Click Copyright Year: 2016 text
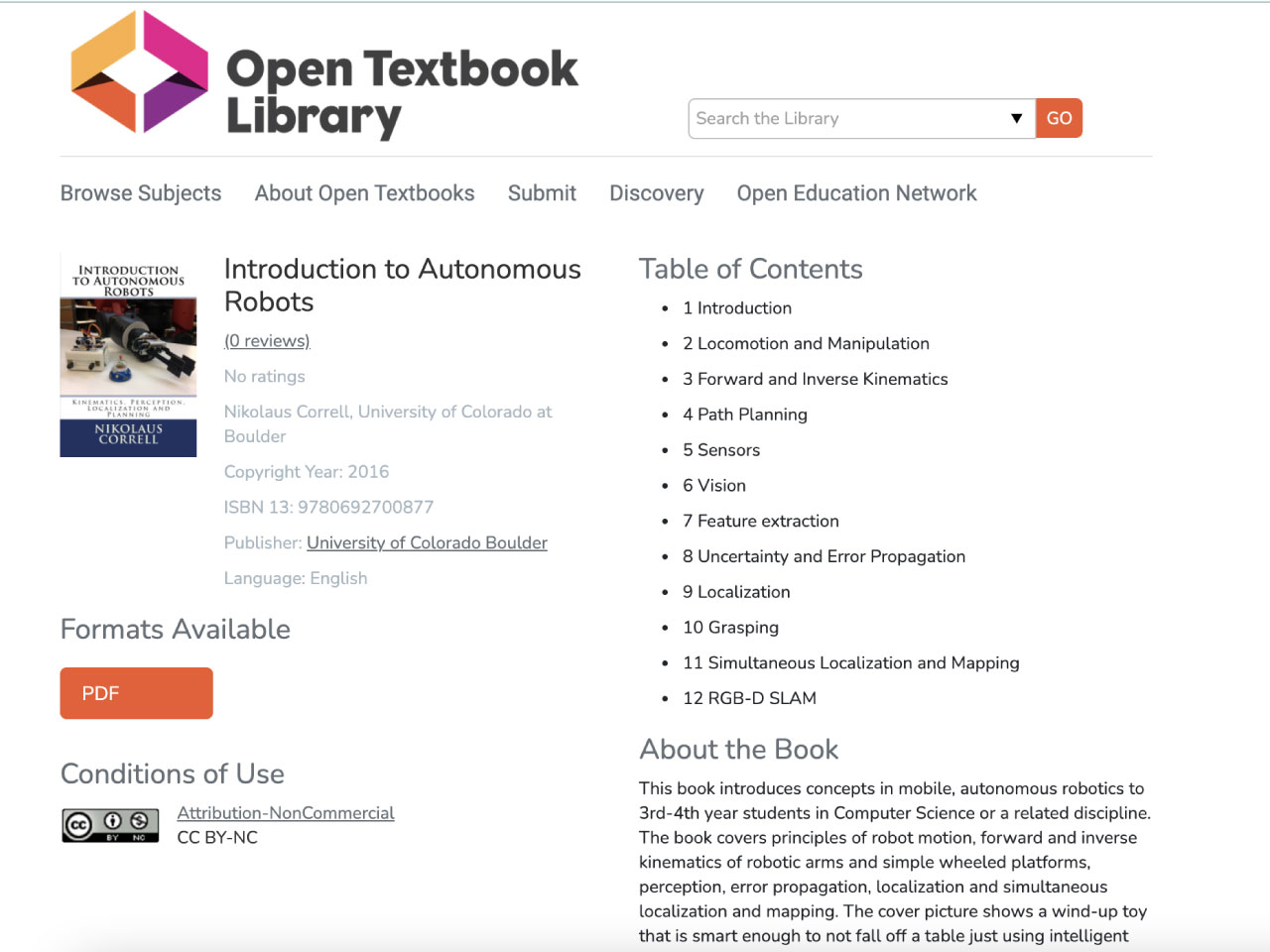The width and height of the screenshot is (1270, 952). click(307, 471)
